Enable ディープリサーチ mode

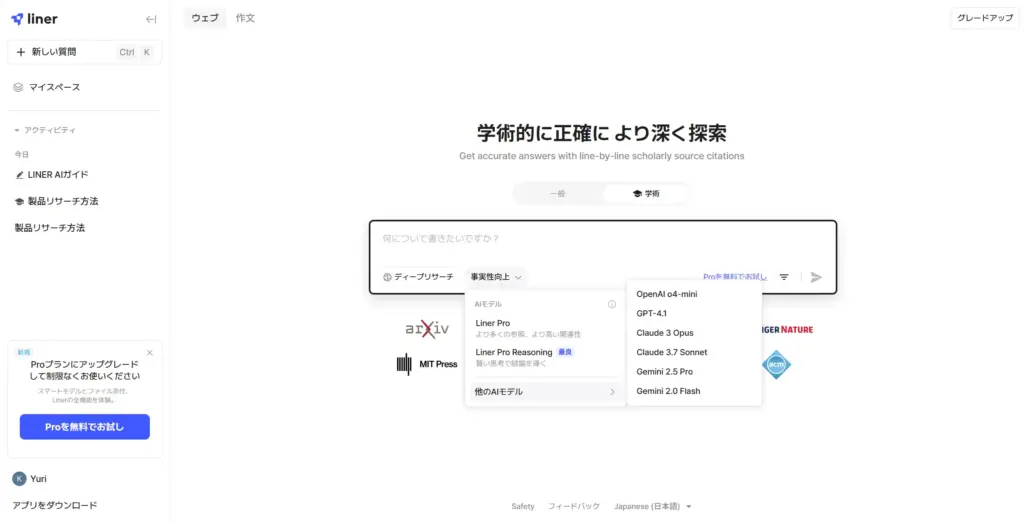[418, 277]
